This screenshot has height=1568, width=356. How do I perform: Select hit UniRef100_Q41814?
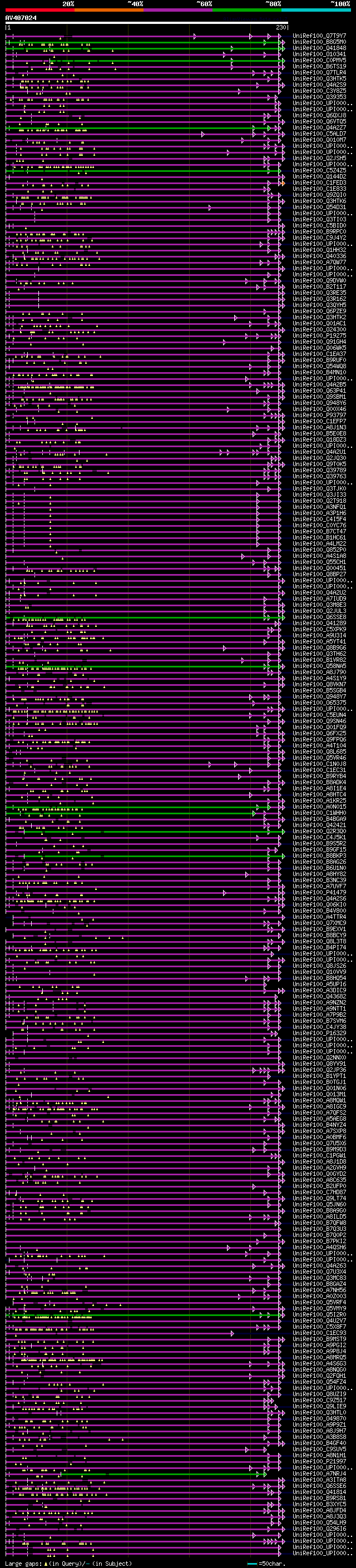click(319, 1492)
